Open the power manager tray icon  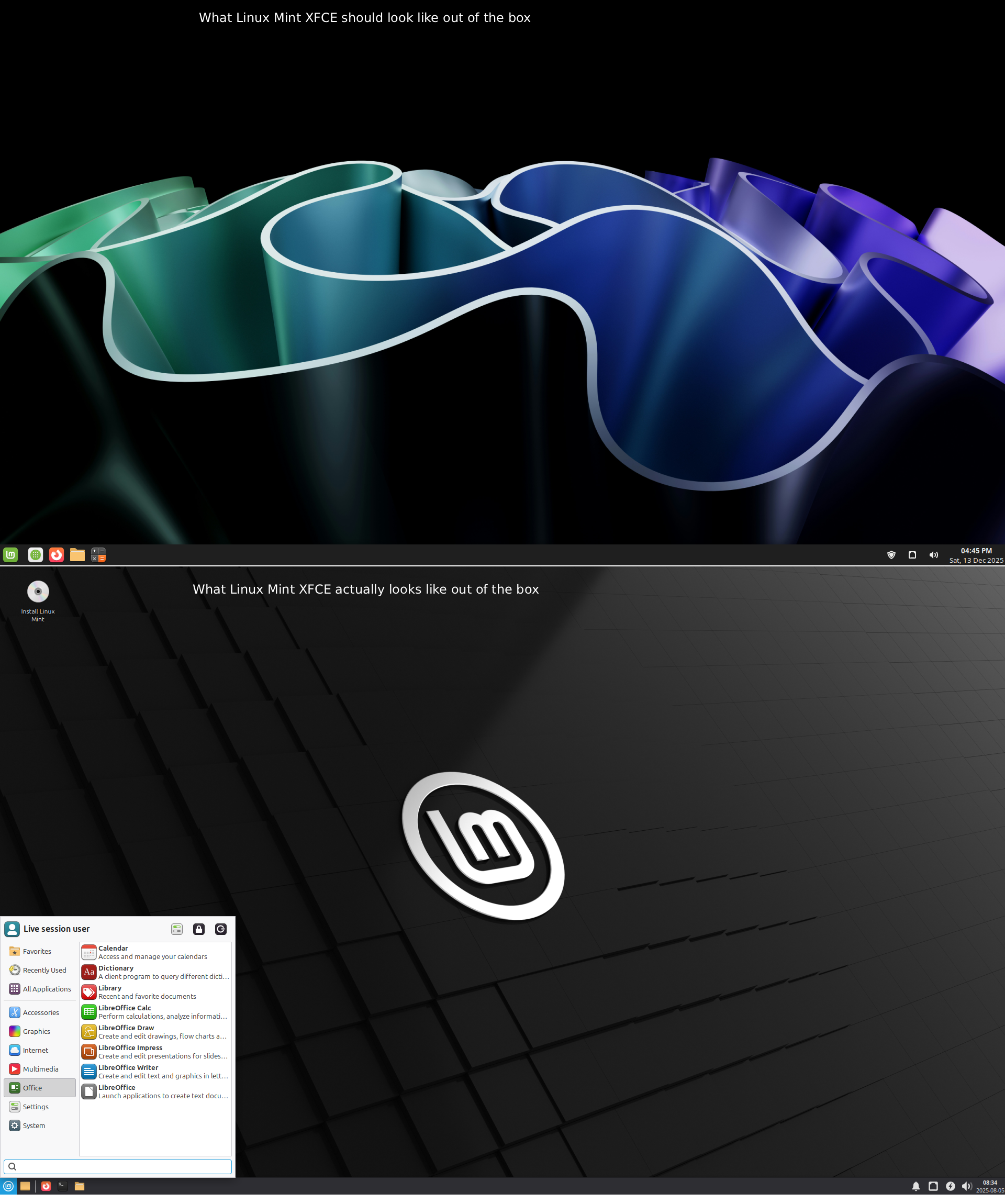tap(950, 1186)
